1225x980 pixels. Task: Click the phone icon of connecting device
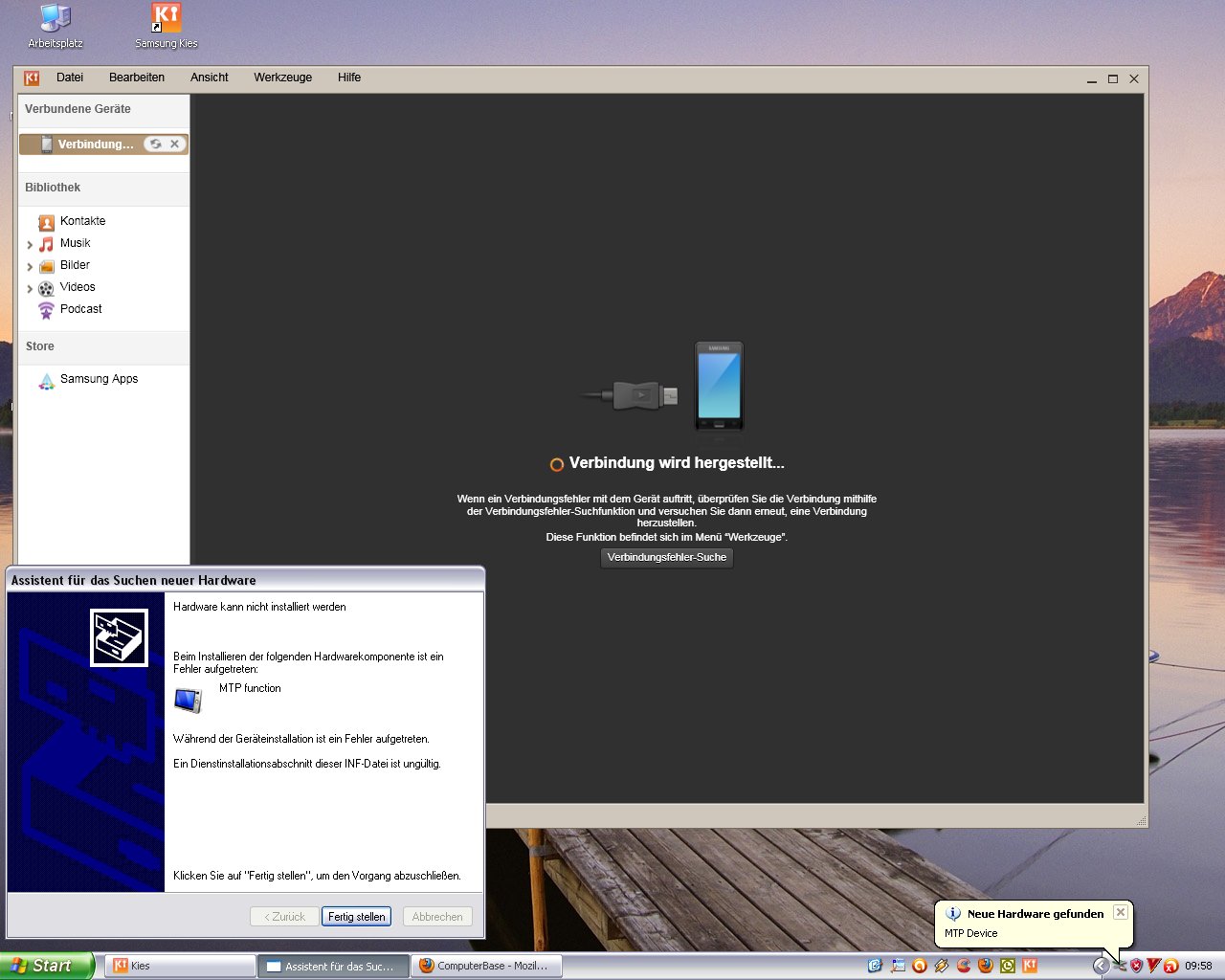pos(46,145)
